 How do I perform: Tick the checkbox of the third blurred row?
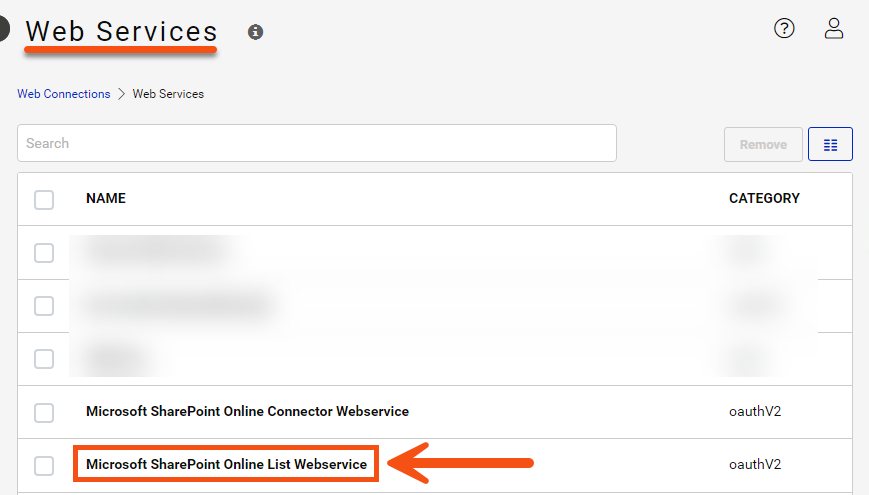[44, 358]
